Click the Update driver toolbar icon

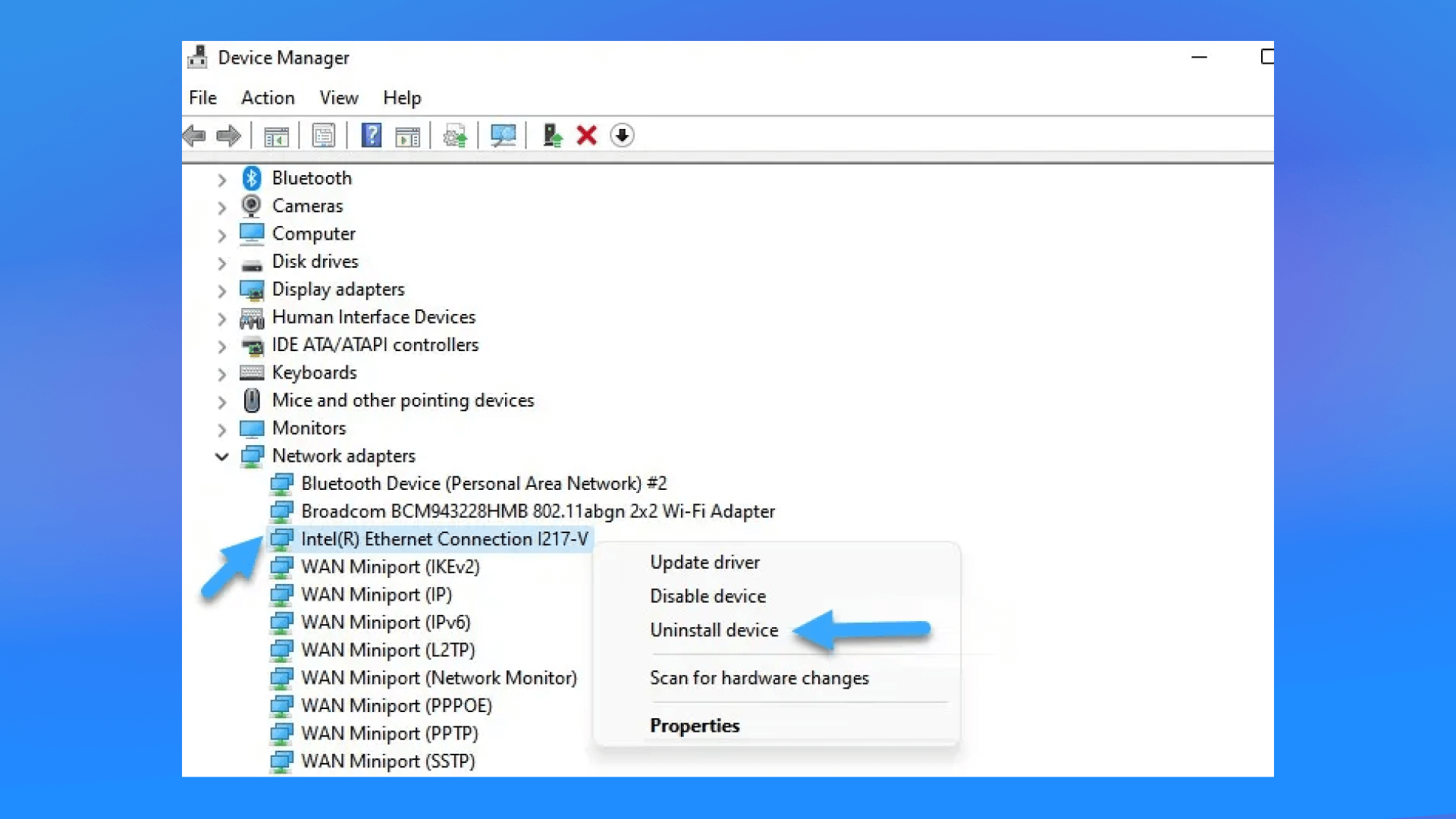455,136
